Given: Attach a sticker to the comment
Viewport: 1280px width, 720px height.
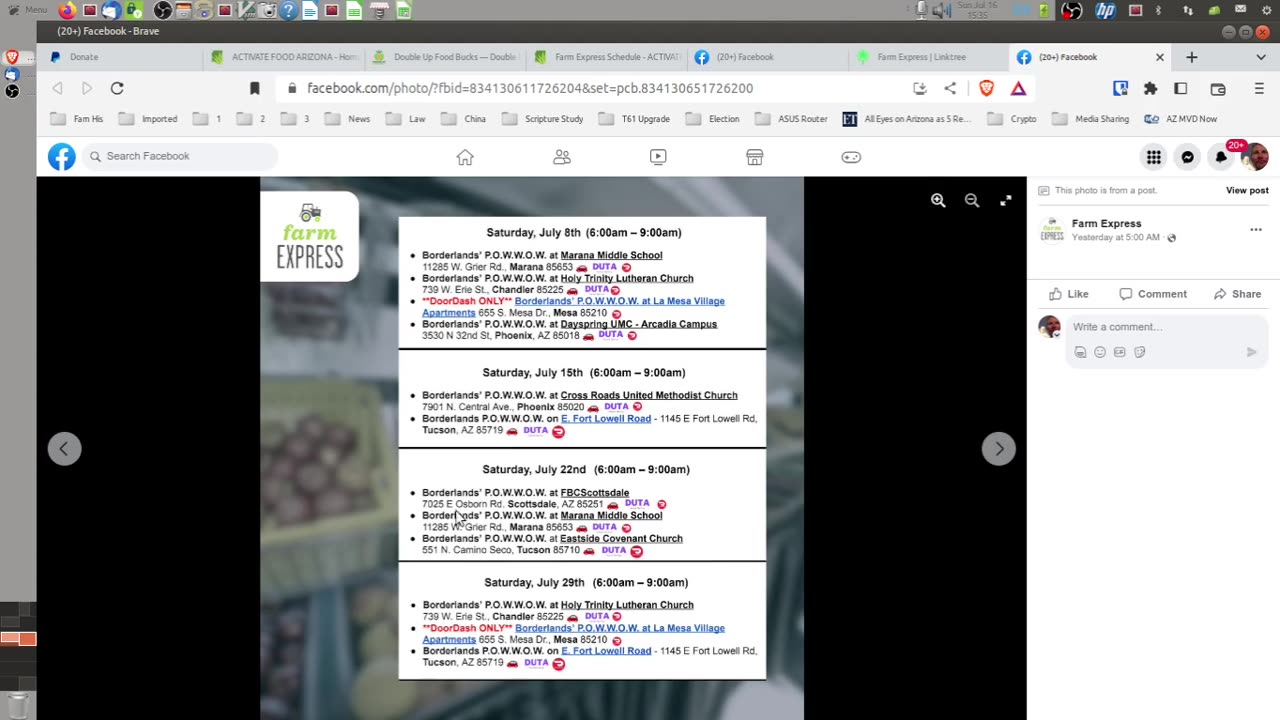Looking at the screenshot, I should pyautogui.click(x=1140, y=352).
